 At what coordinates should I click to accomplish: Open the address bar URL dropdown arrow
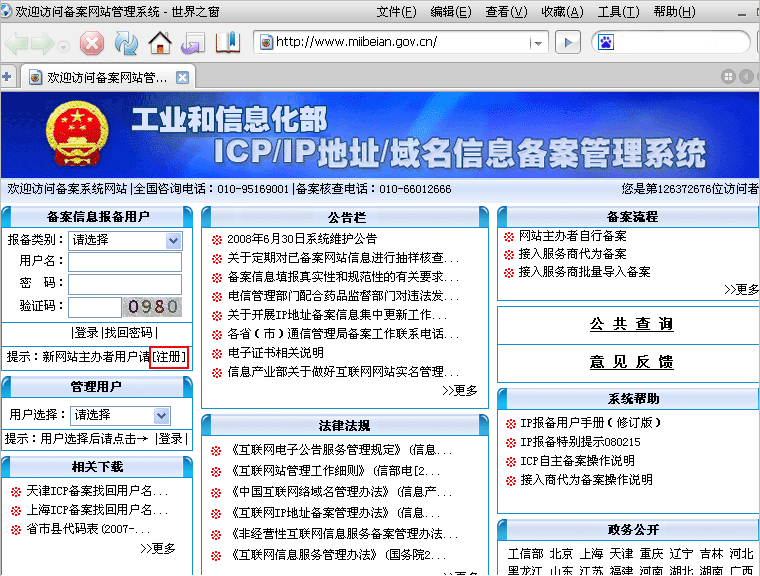click(x=539, y=43)
